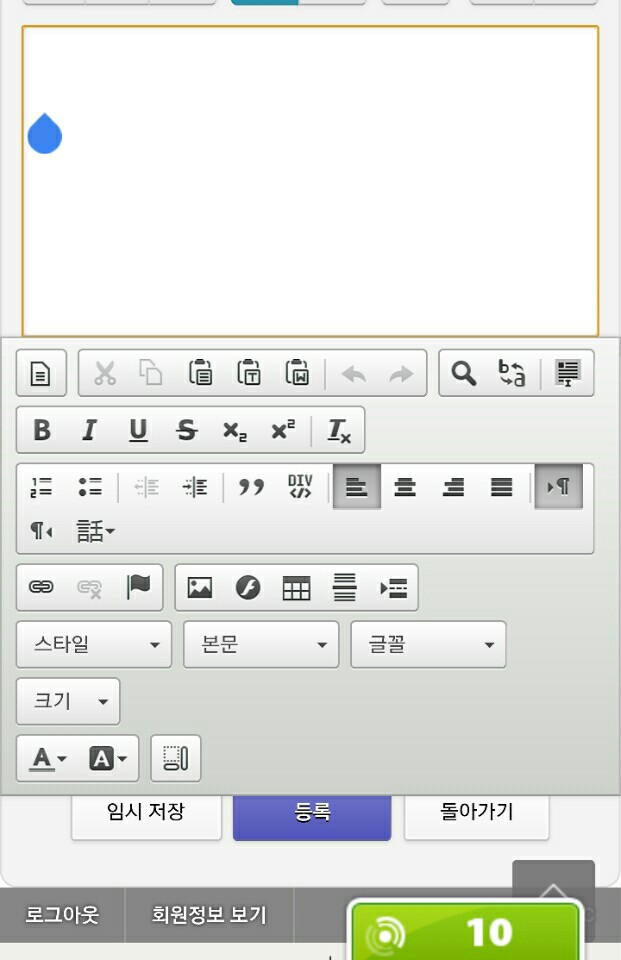Toggle superscript formatting
Image resolution: width=621 pixels, height=960 pixels.
pyautogui.click(x=283, y=430)
